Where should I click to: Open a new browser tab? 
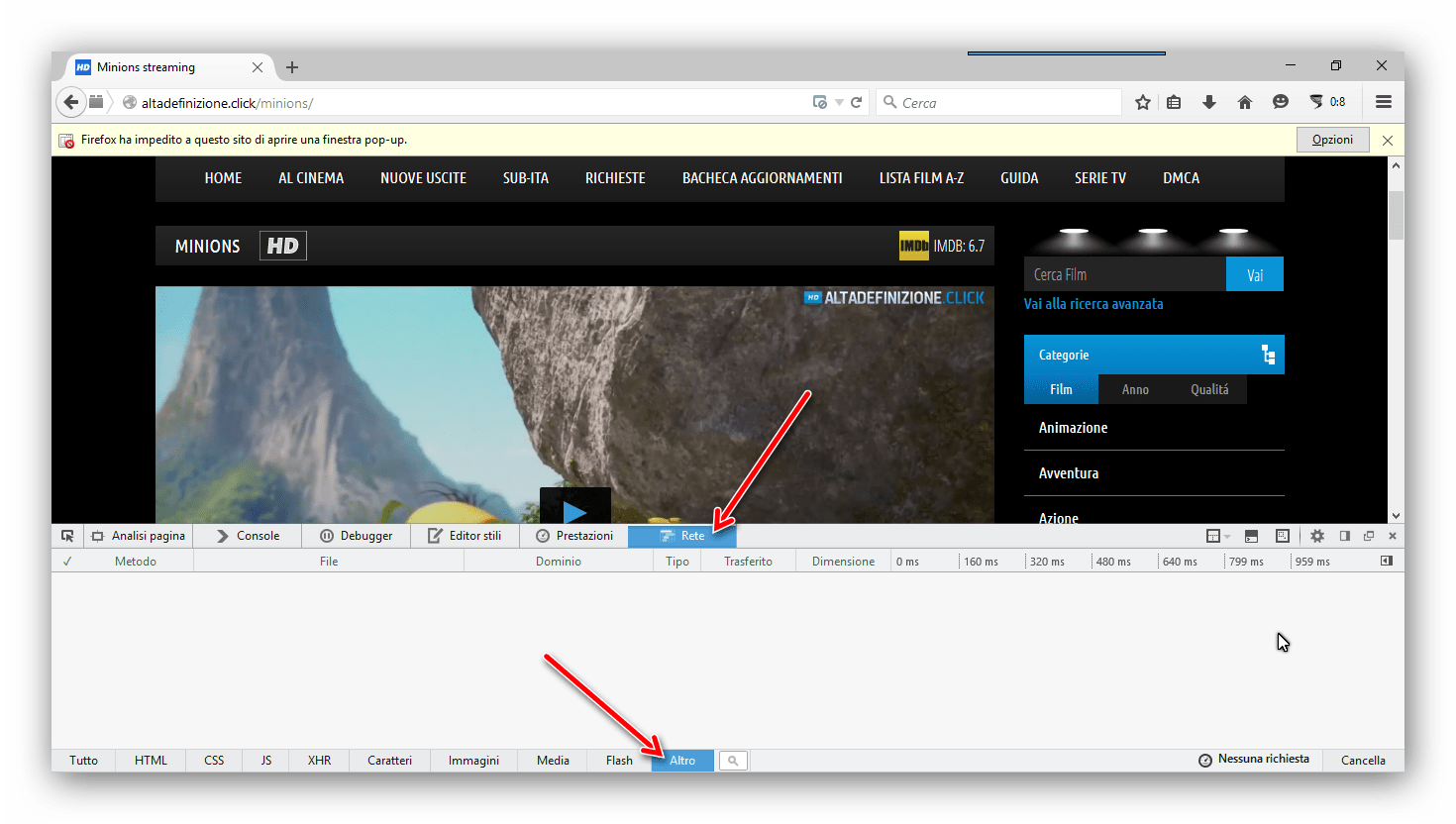pos(292,67)
